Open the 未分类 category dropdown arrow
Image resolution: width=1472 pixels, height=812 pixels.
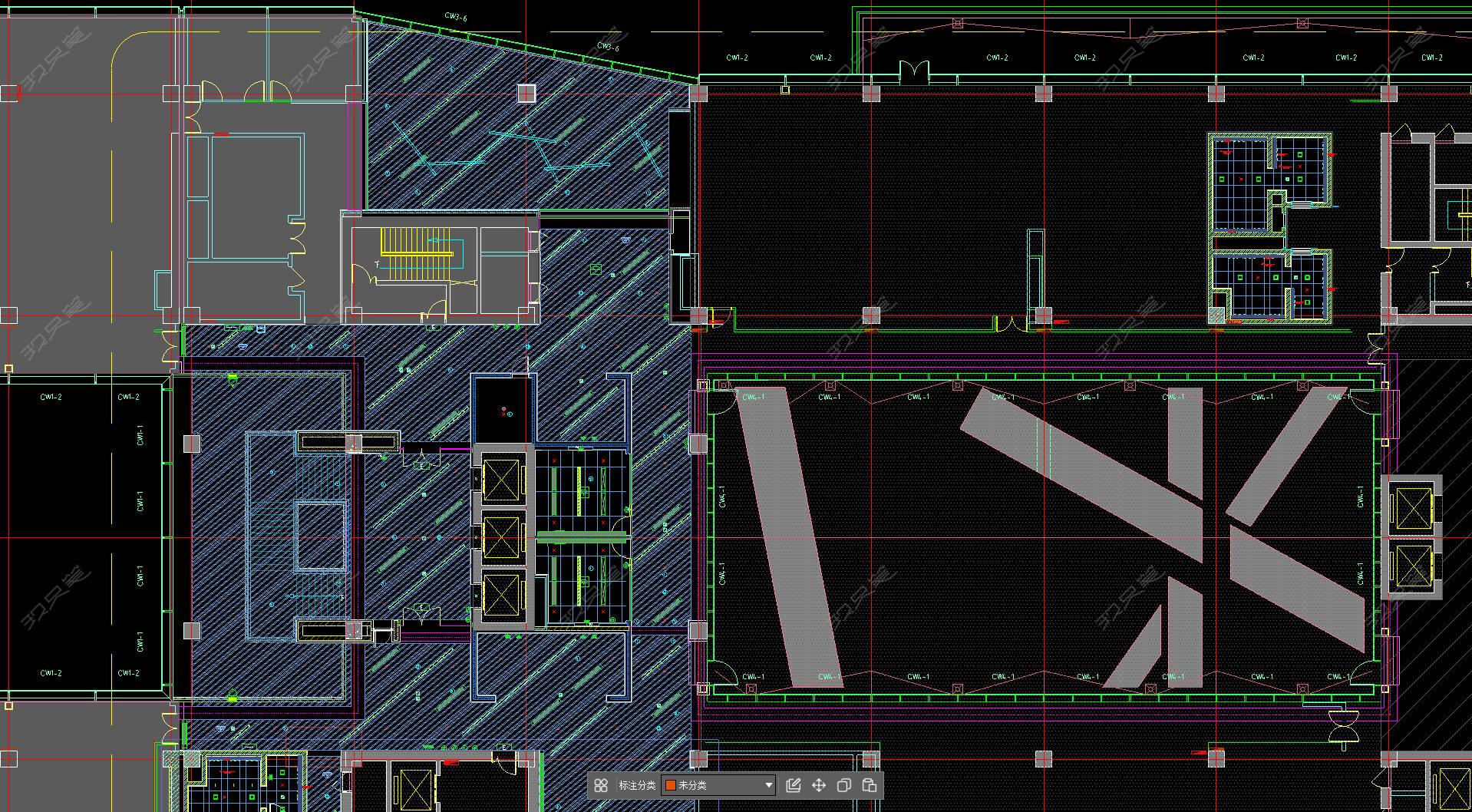coord(768,785)
